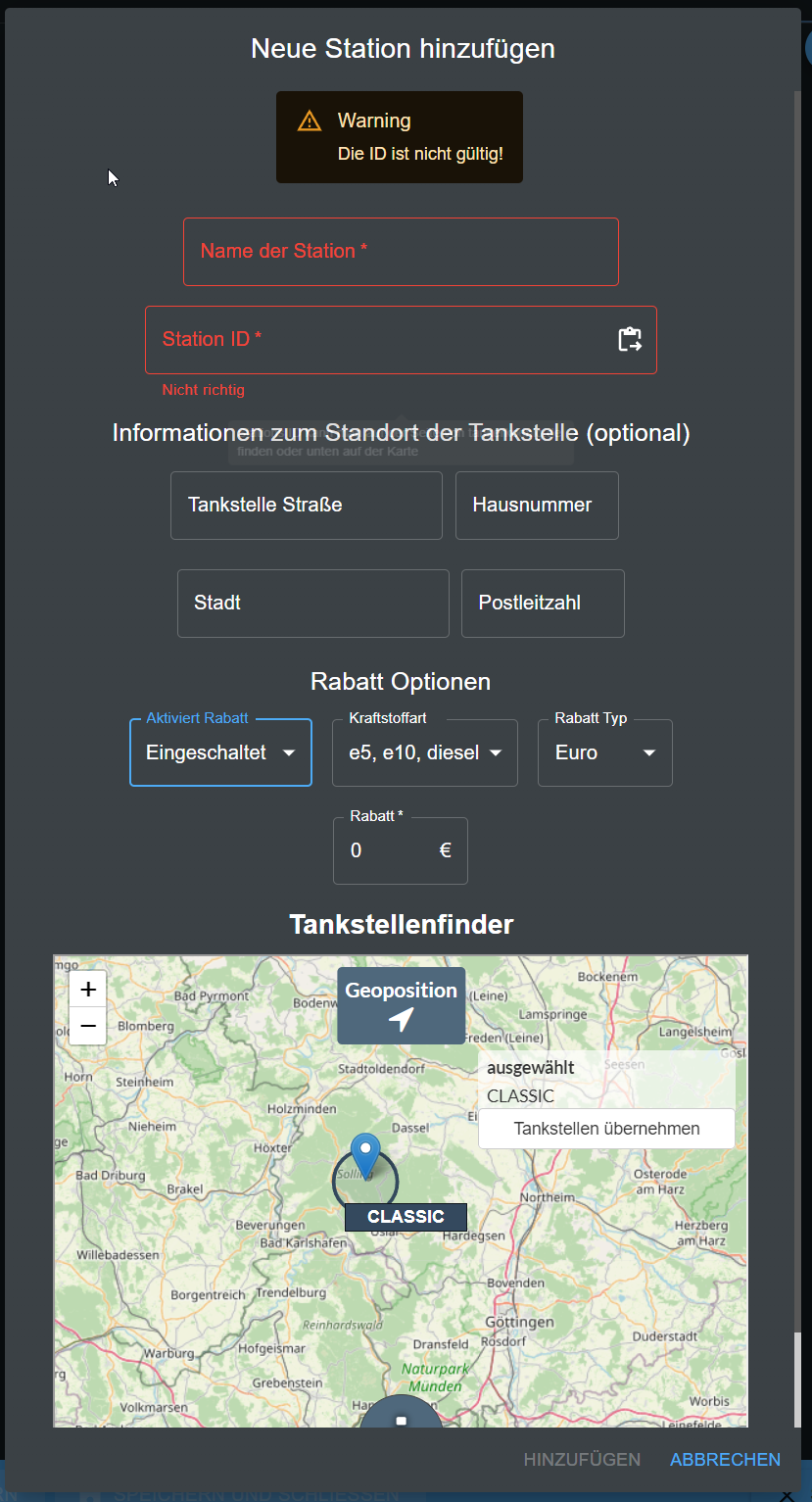Click the CLASSIC station label on map
The width and height of the screenshot is (812, 1502).
click(406, 1217)
